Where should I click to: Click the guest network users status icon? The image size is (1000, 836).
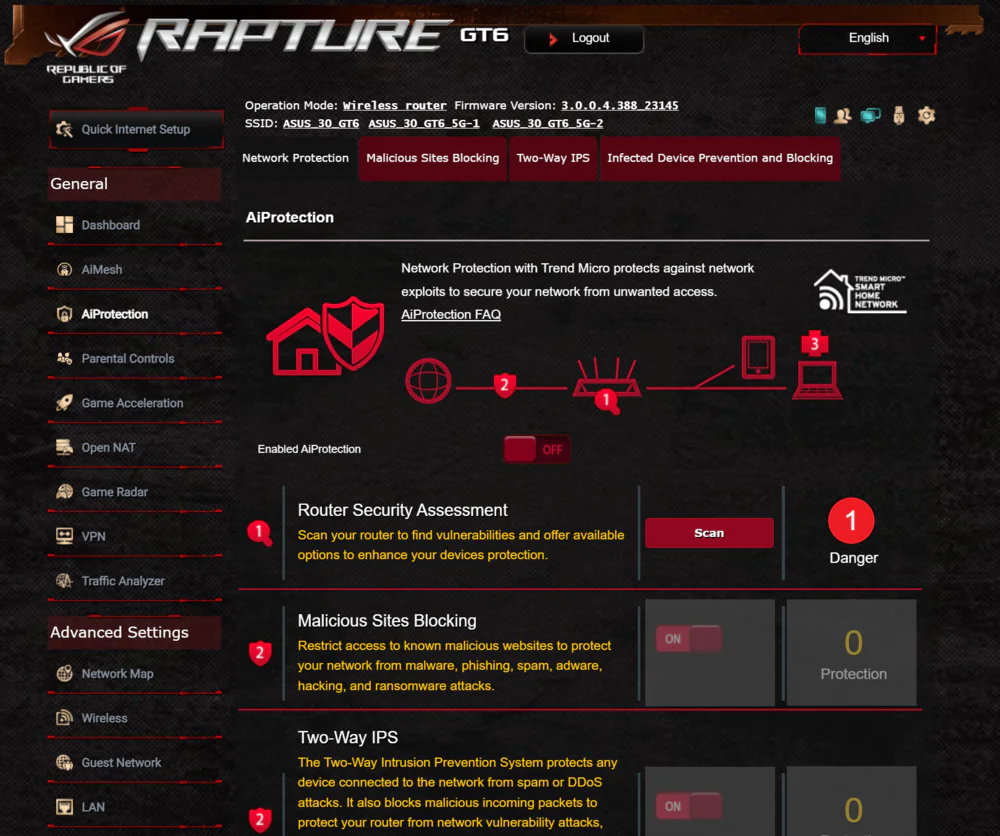coord(842,115)
